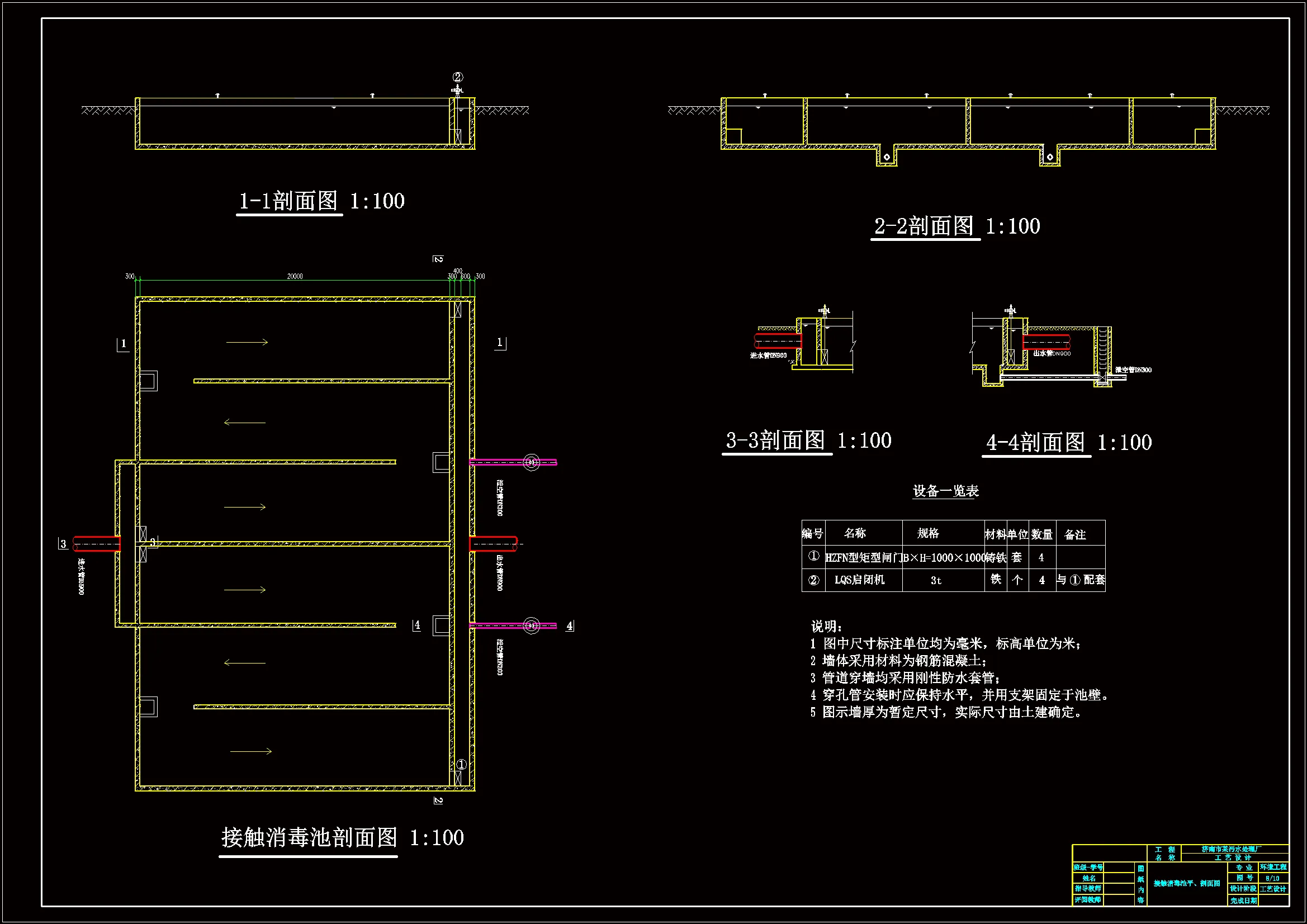1307x924 pixels.
Task: Select circled number 2 hoist marker in 1-1 section
Action: 458,77
